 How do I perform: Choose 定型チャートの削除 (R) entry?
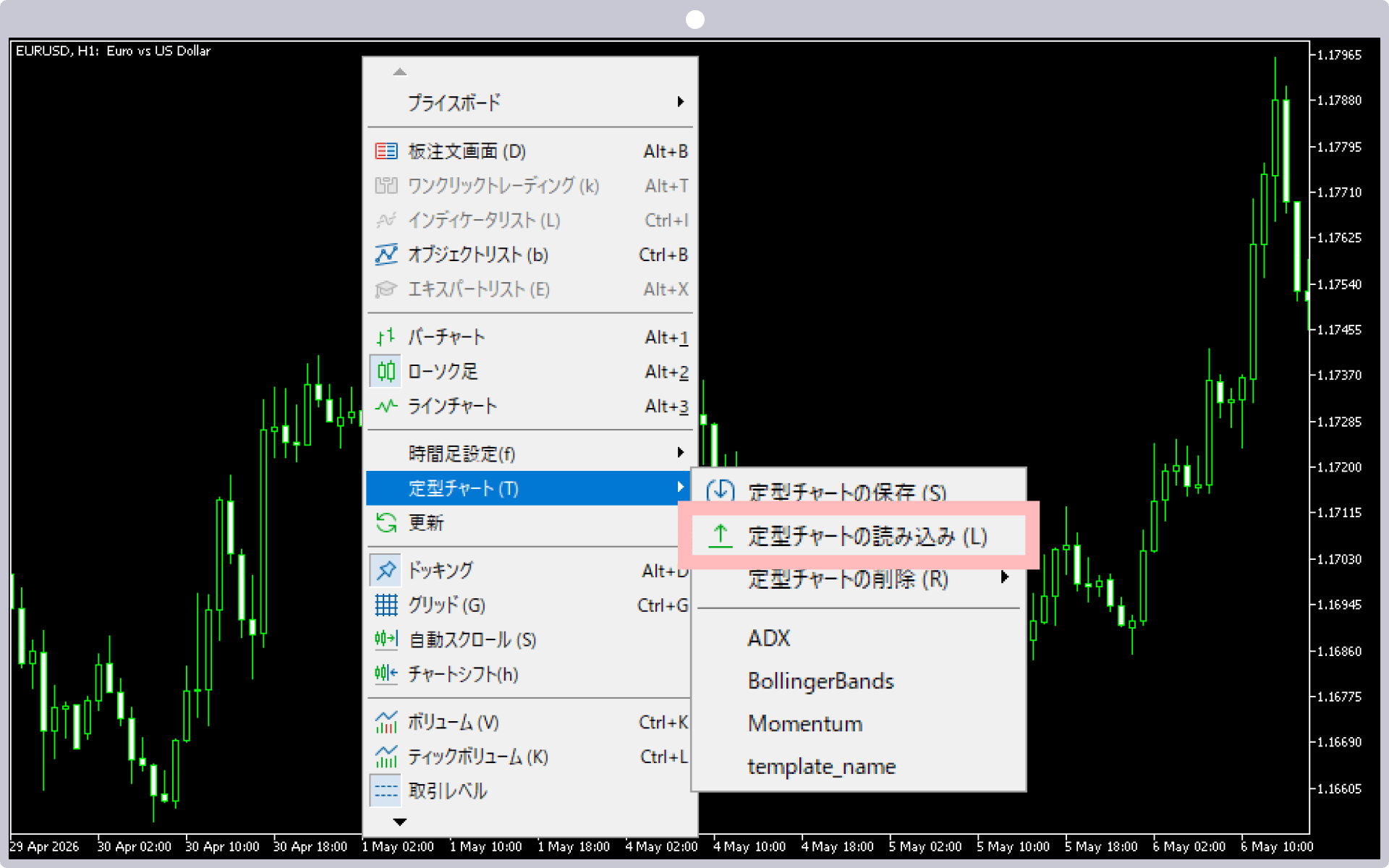point(858,579)
